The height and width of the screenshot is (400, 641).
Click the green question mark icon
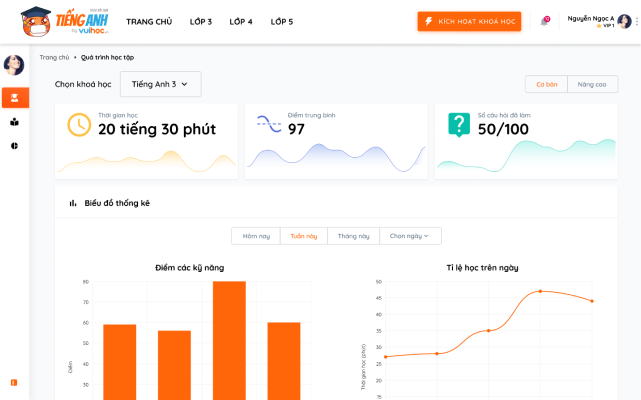click(x=459, y=125)
